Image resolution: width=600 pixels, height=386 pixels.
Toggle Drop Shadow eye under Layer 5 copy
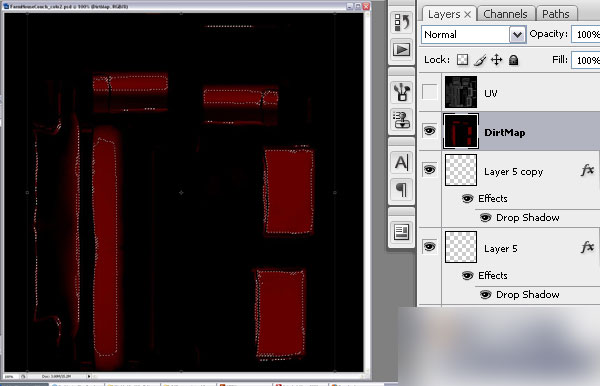pyautogui.click(x=486, y=218)
